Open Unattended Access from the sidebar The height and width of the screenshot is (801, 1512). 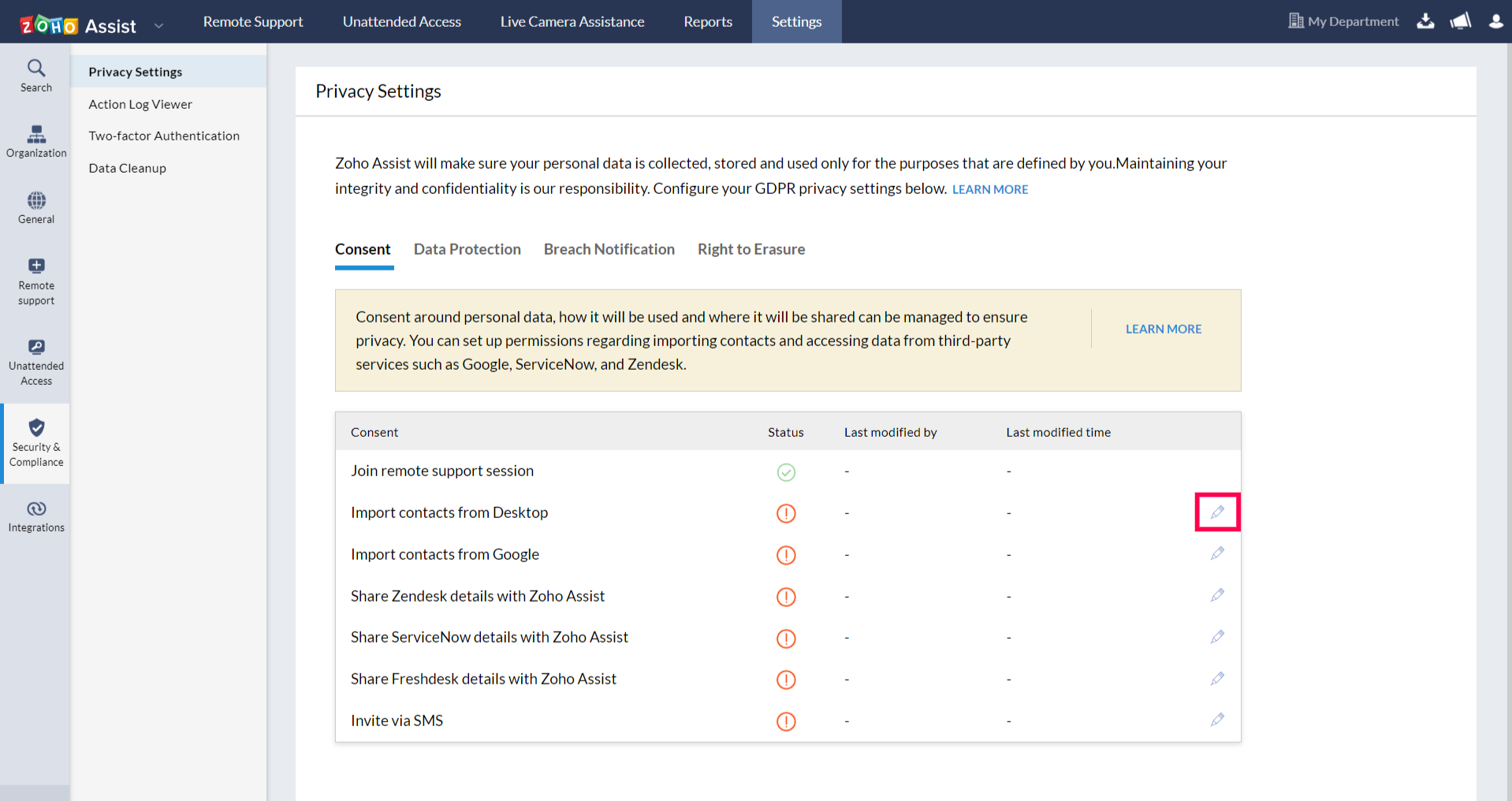(35, 361)
